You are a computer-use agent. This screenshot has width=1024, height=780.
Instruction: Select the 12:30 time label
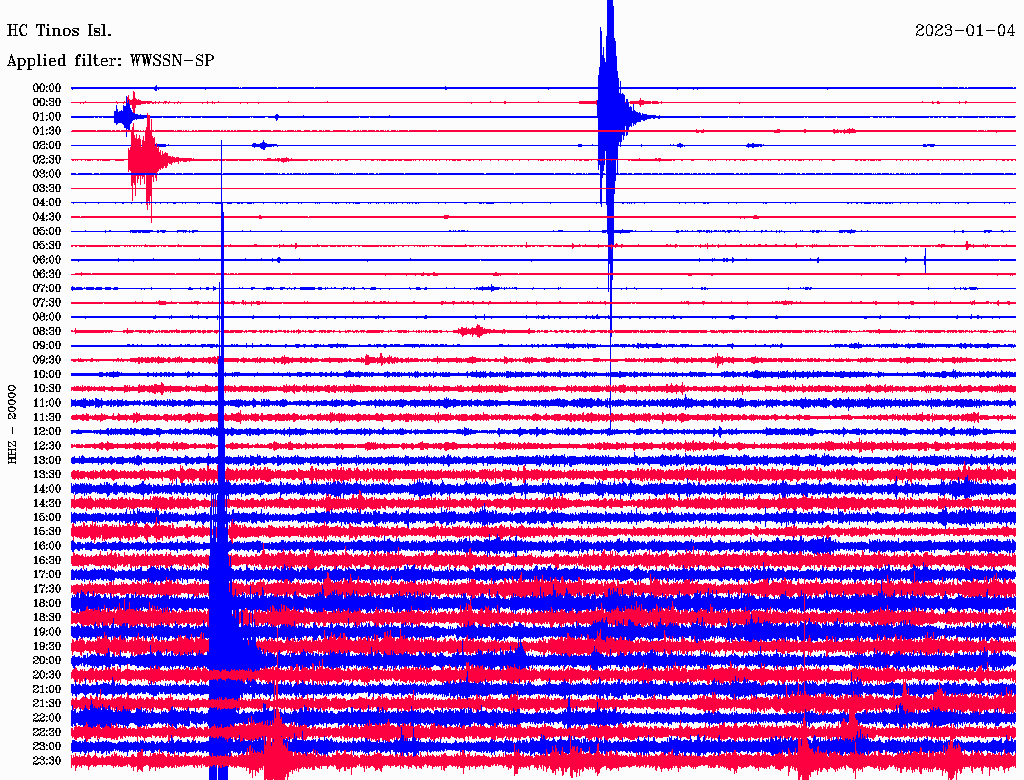tap(47, 446)
